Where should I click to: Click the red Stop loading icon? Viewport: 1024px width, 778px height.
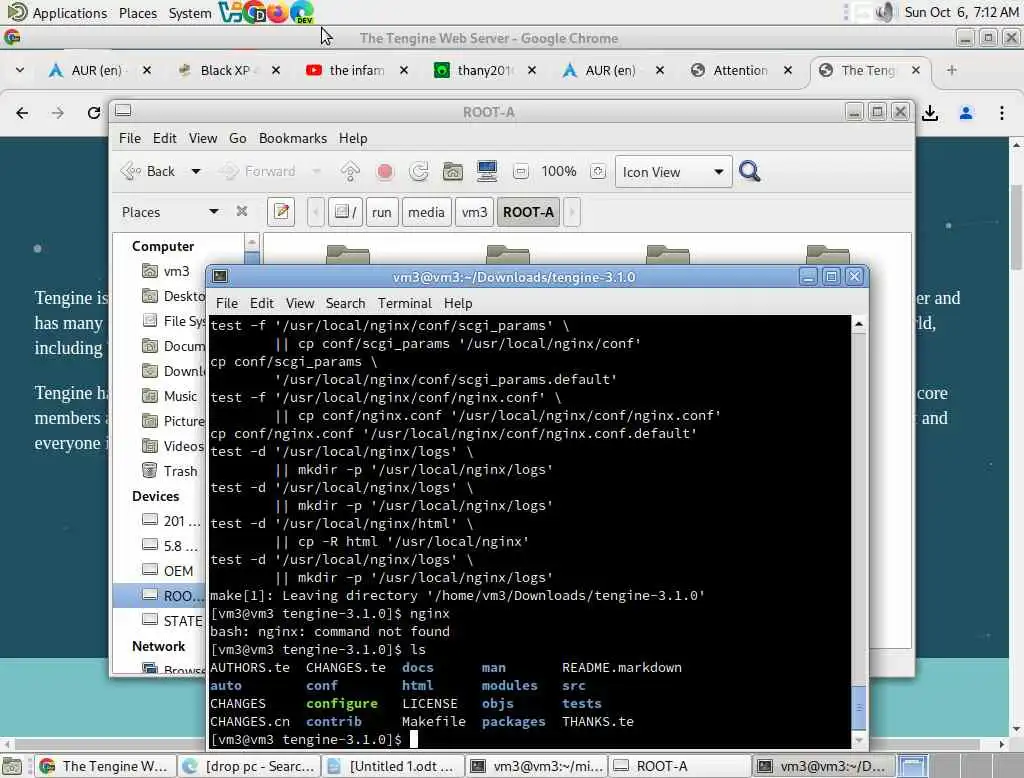(x=385, y=171)
